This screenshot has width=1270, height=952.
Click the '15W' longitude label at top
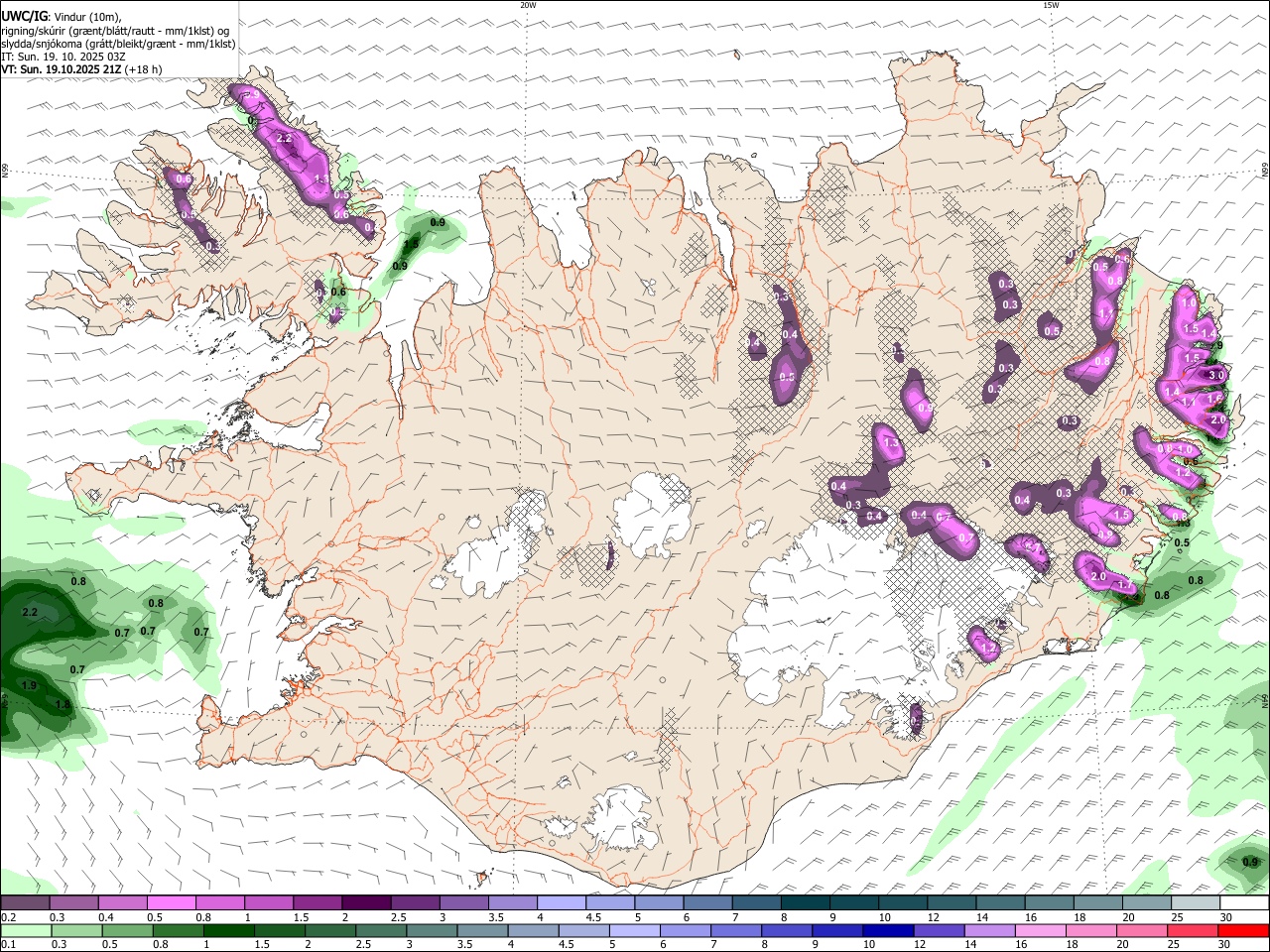click(x=1051, y=5)
